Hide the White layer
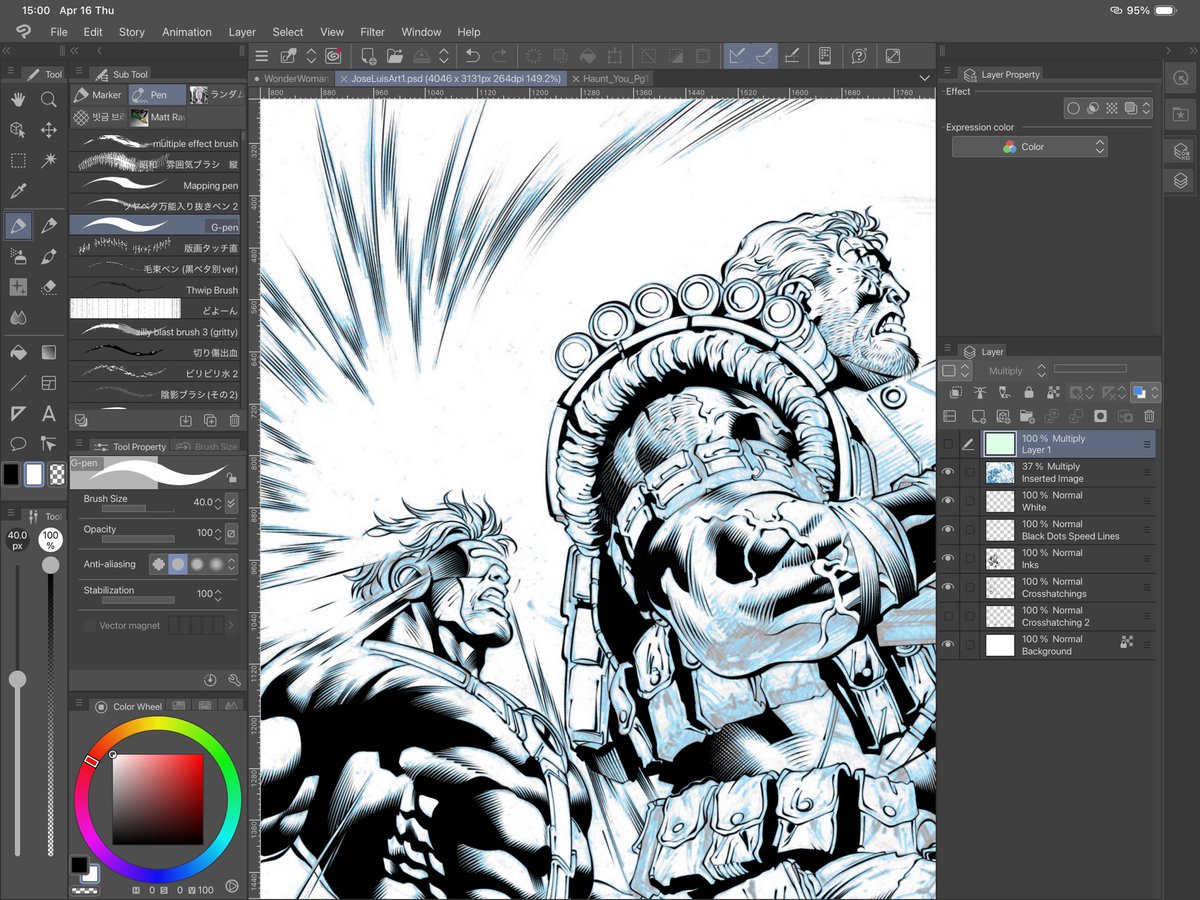The height and width of the screenshot is (900, 1200). (x=948, y=501)
